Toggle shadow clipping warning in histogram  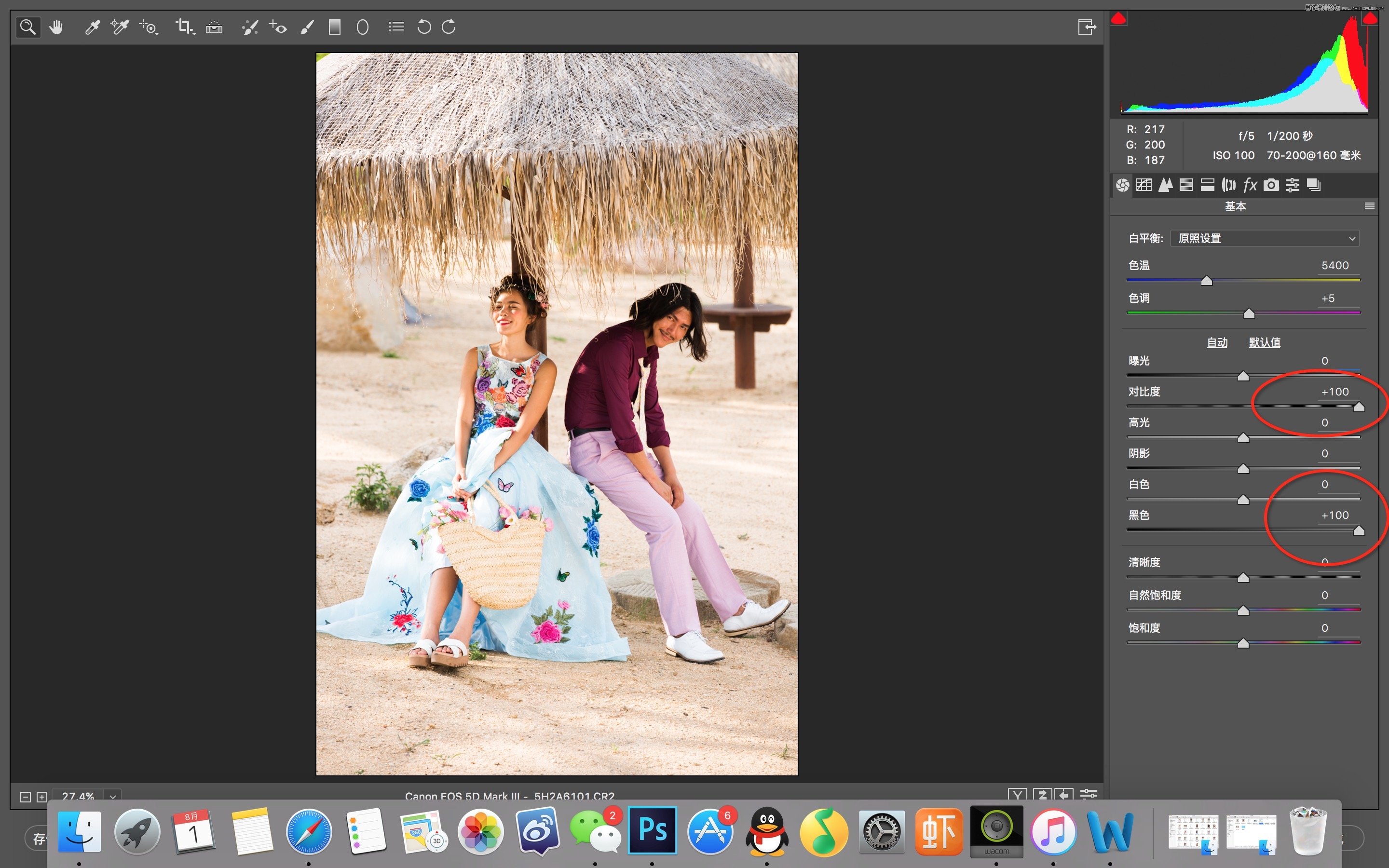click(1118, 19)
